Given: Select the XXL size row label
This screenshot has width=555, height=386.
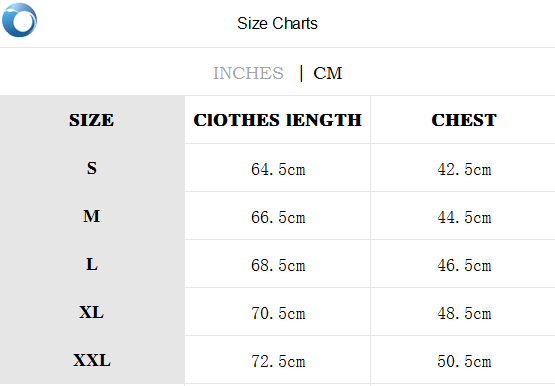Looking at the screenshot, I should 92,361.
